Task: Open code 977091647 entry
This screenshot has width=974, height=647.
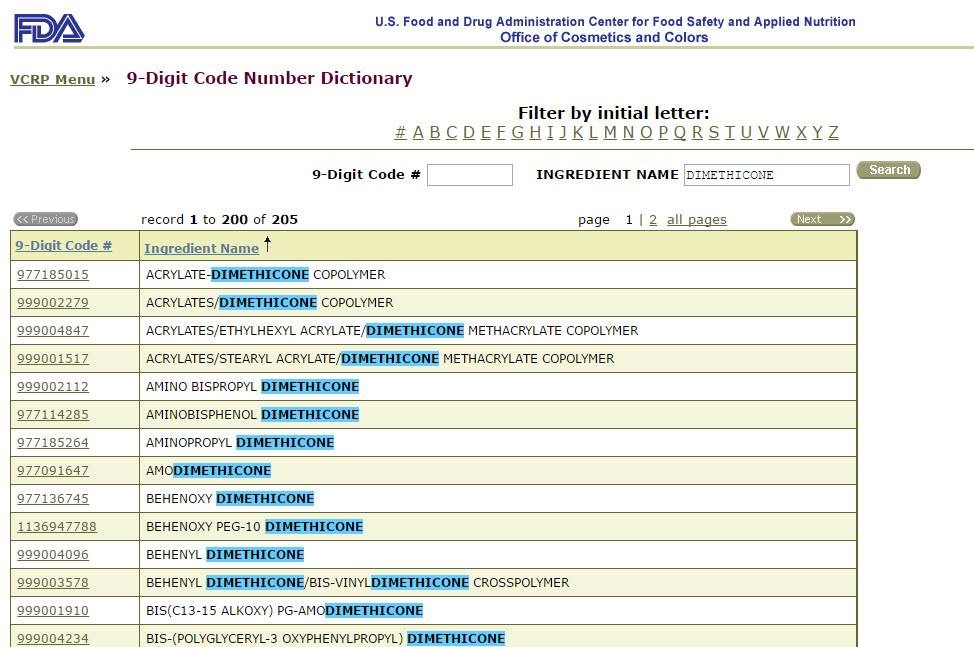Action: pyautogui.click(x=53, y=471)
